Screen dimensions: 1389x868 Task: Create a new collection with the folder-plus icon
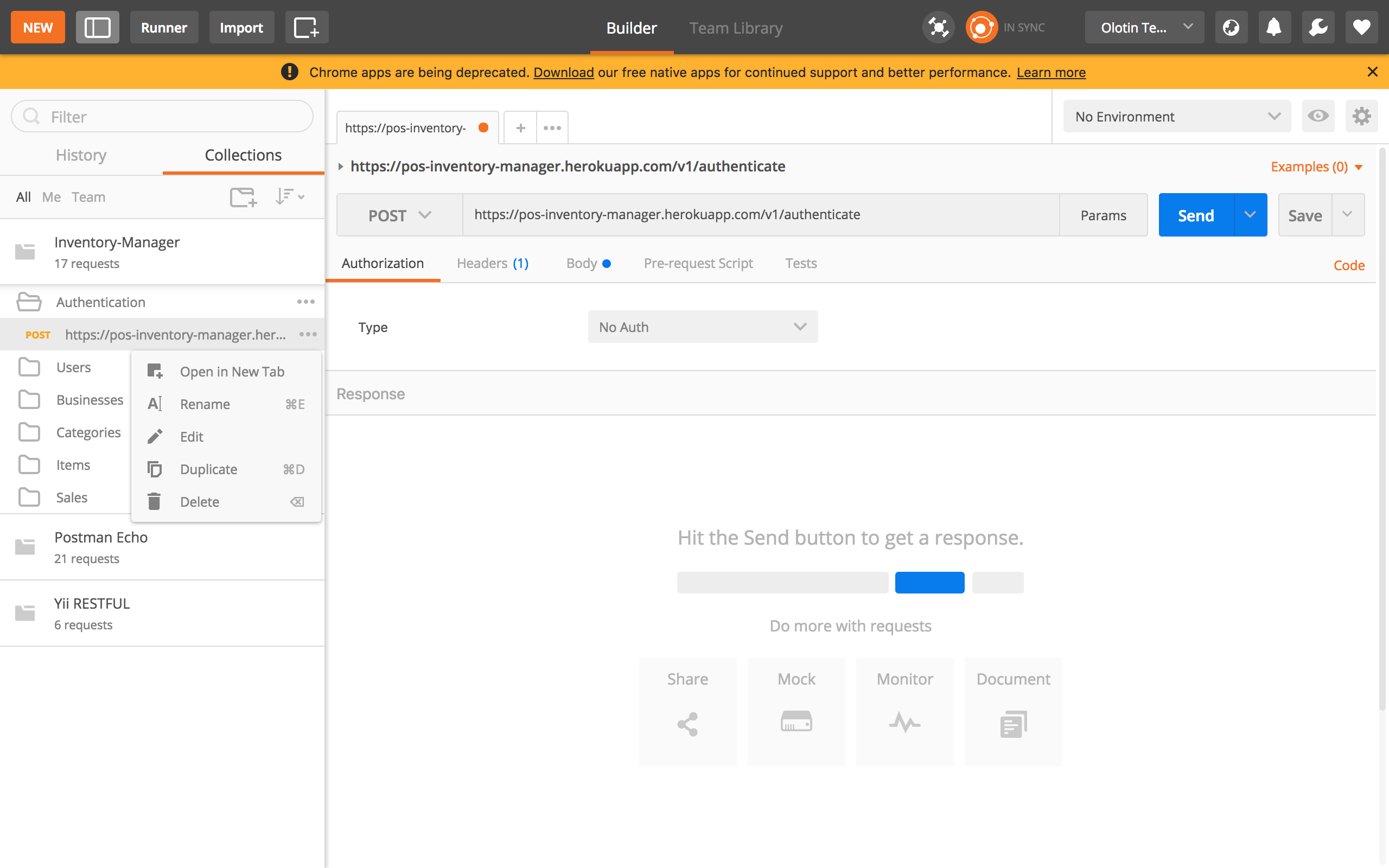pyautogui.click(x=244, y=197)
